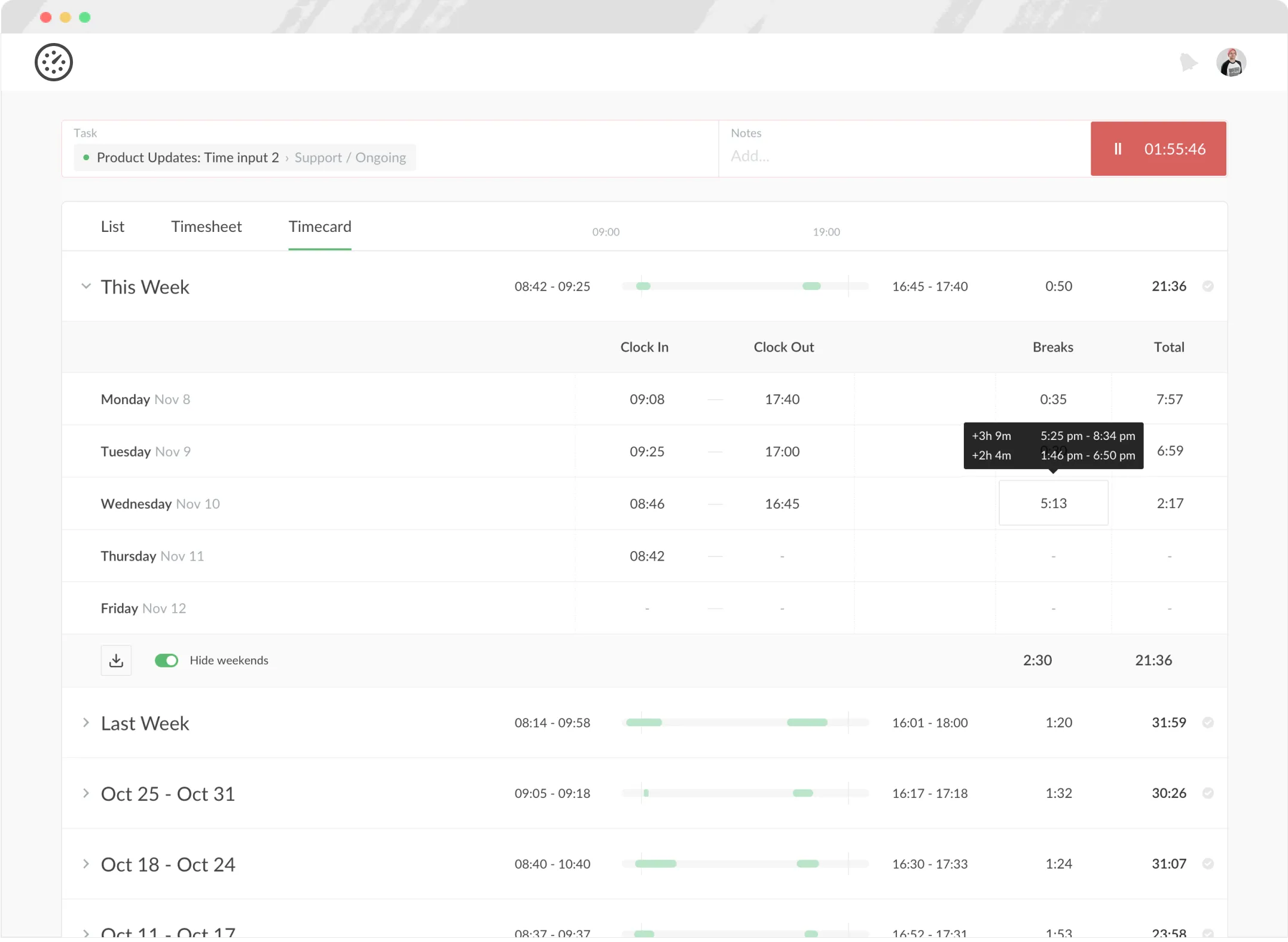Click the green task status dot
Screen dimensions: 1288x942
(86, 157)
